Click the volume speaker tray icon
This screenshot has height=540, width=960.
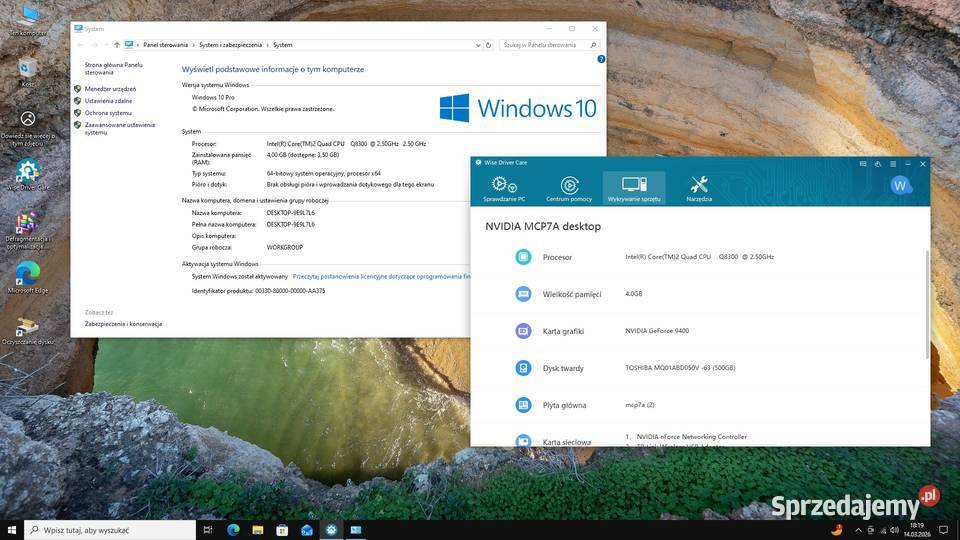click(894, 530)
